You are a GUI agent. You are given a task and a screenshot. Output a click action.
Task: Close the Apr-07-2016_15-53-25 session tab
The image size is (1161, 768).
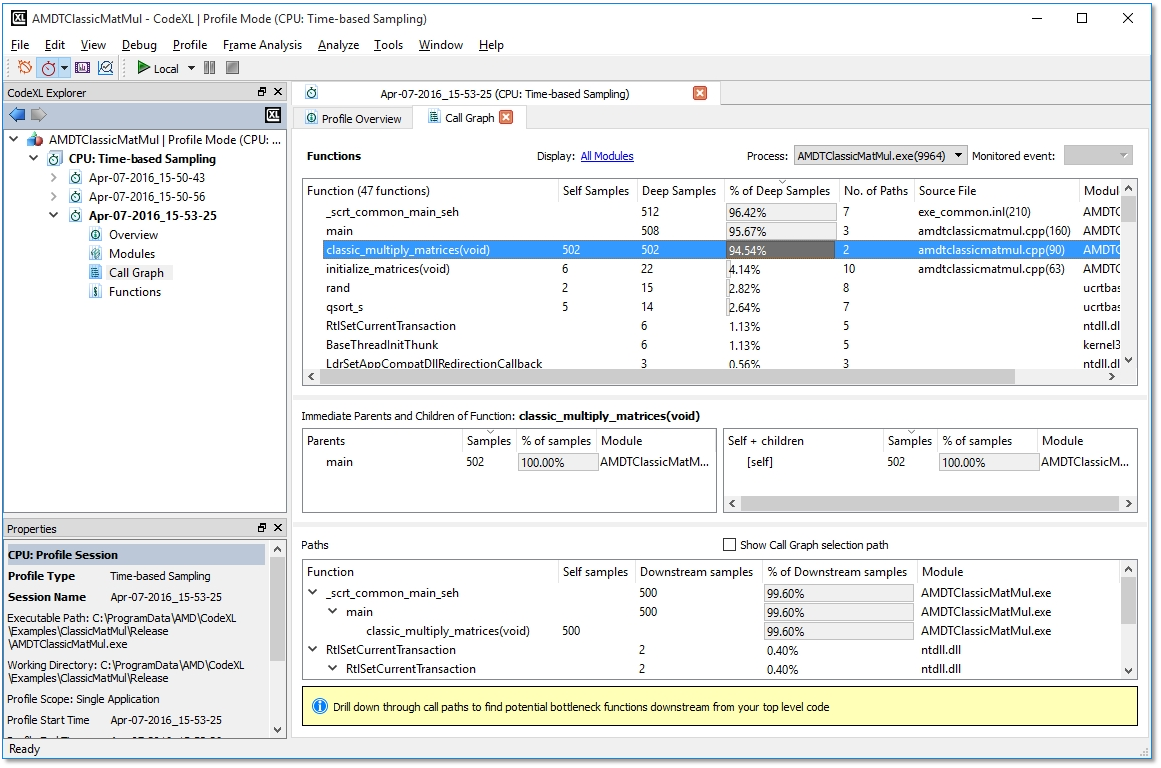(700, 93)
